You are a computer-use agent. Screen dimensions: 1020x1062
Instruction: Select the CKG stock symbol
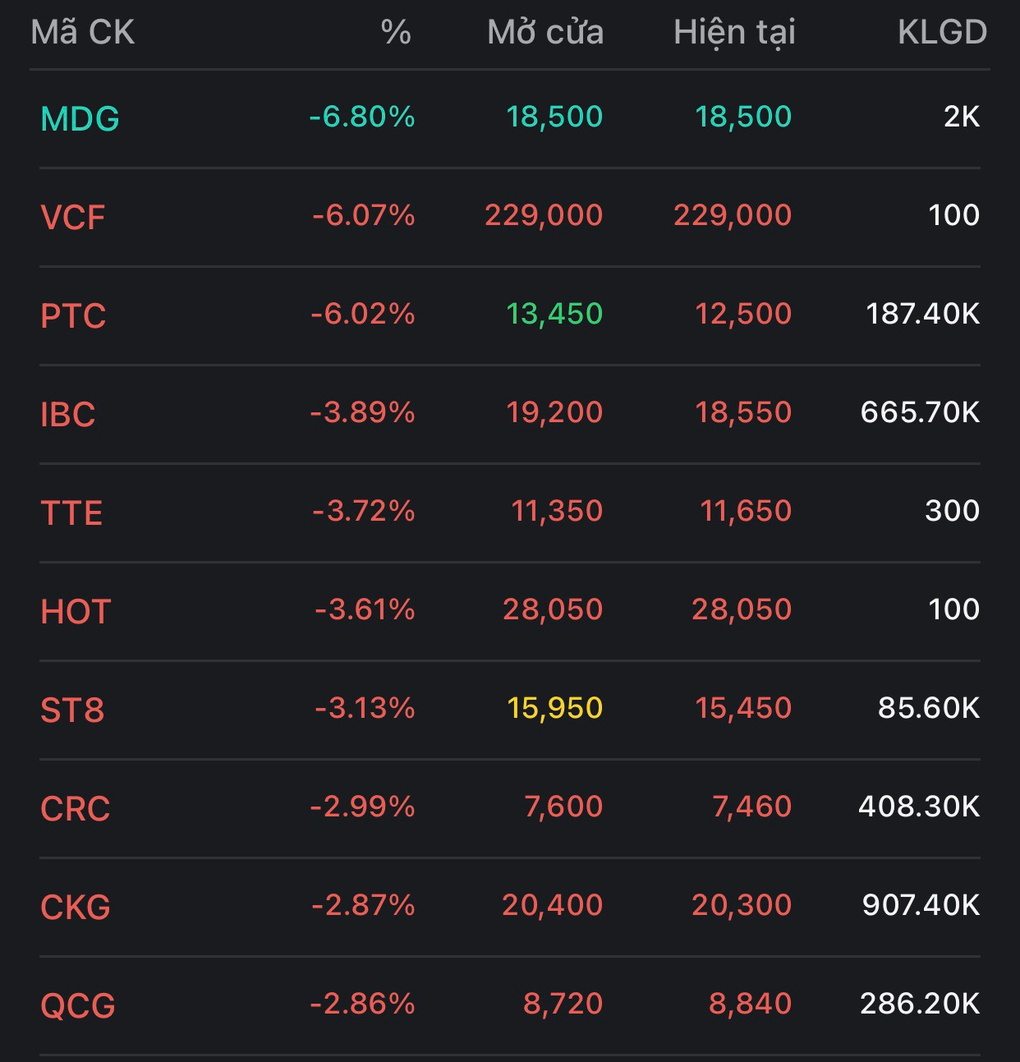point(75,907)
